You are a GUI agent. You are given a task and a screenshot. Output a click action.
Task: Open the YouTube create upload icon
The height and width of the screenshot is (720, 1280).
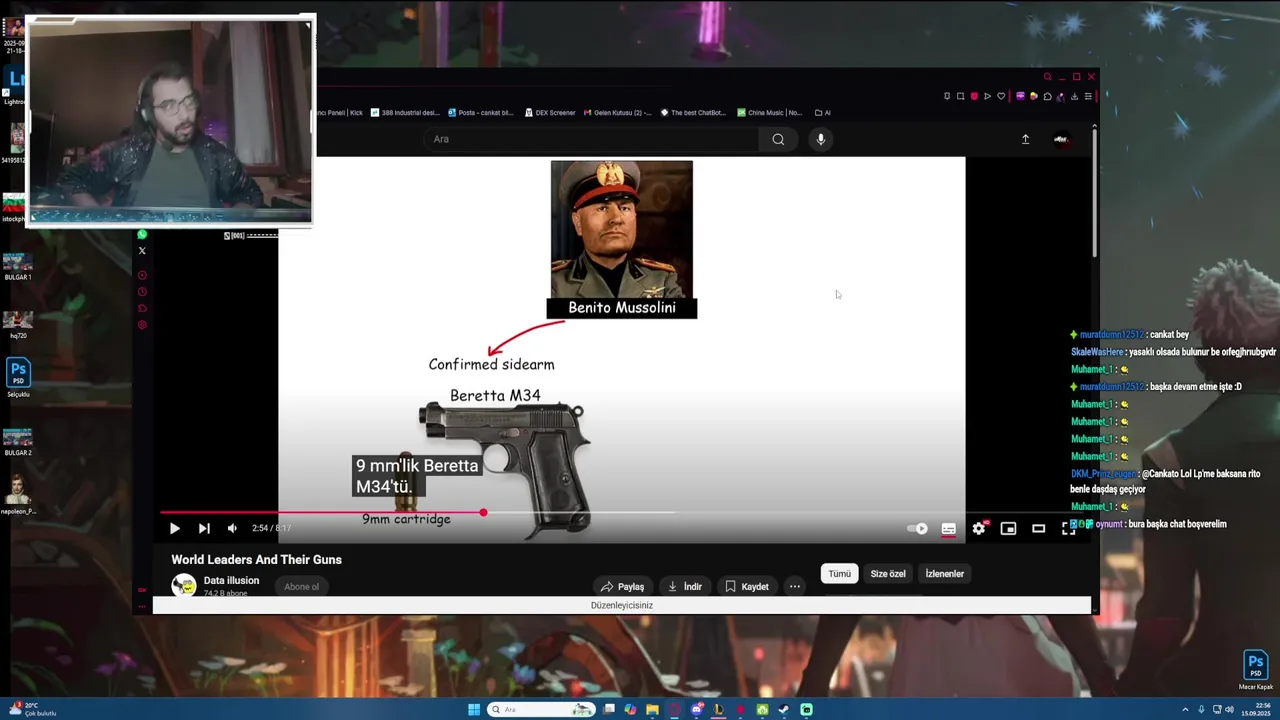pos(1025,139)
